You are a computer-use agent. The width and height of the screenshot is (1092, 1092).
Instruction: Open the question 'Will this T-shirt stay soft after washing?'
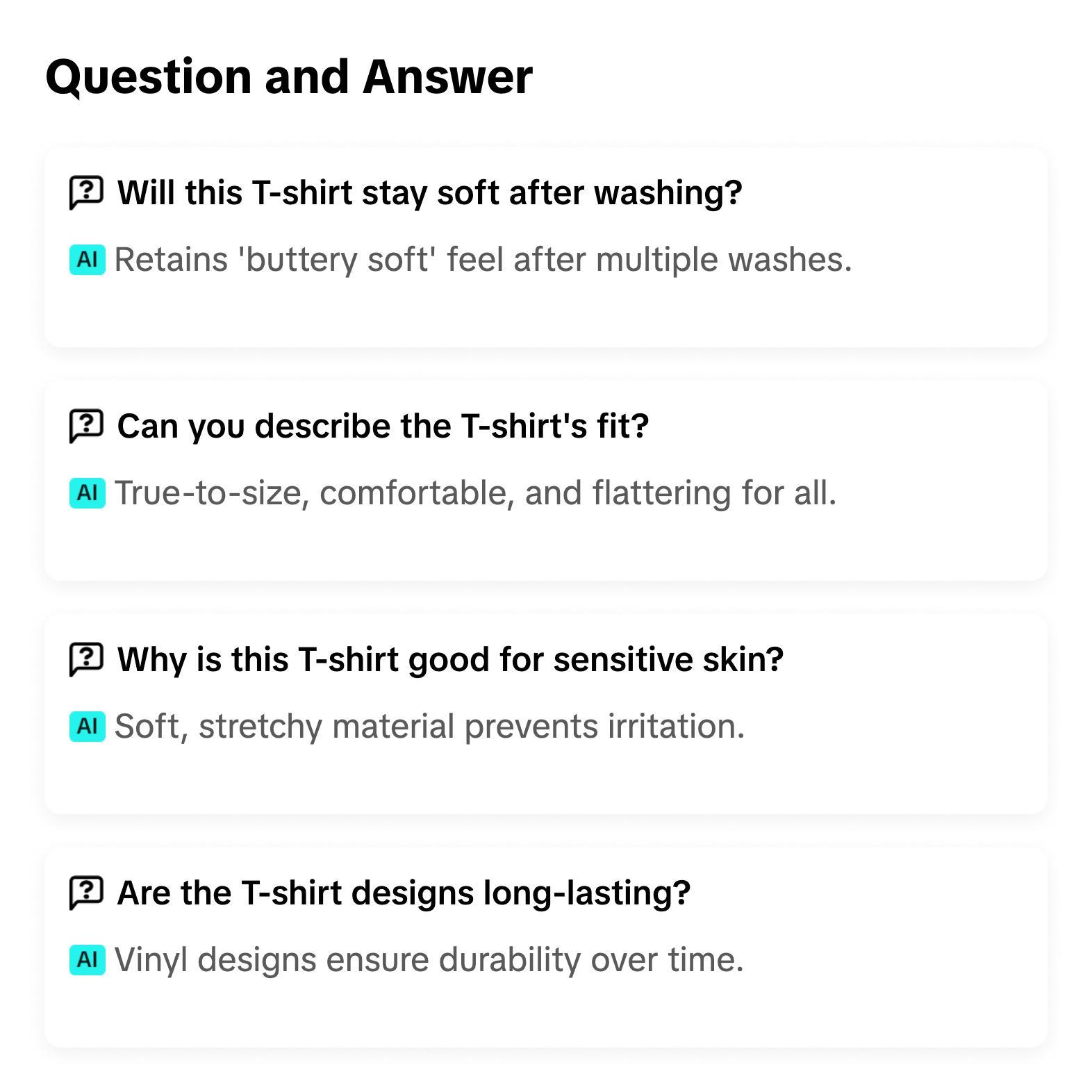point(429,192)
